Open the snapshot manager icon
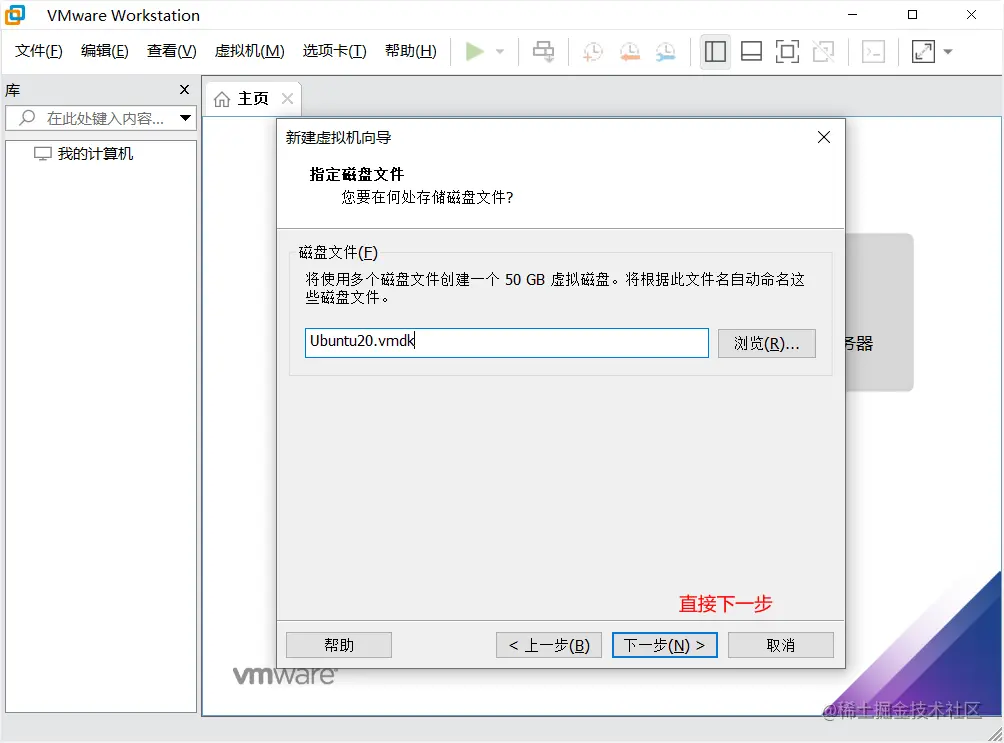The image size is (1004, 743). (x=665, y=51)
